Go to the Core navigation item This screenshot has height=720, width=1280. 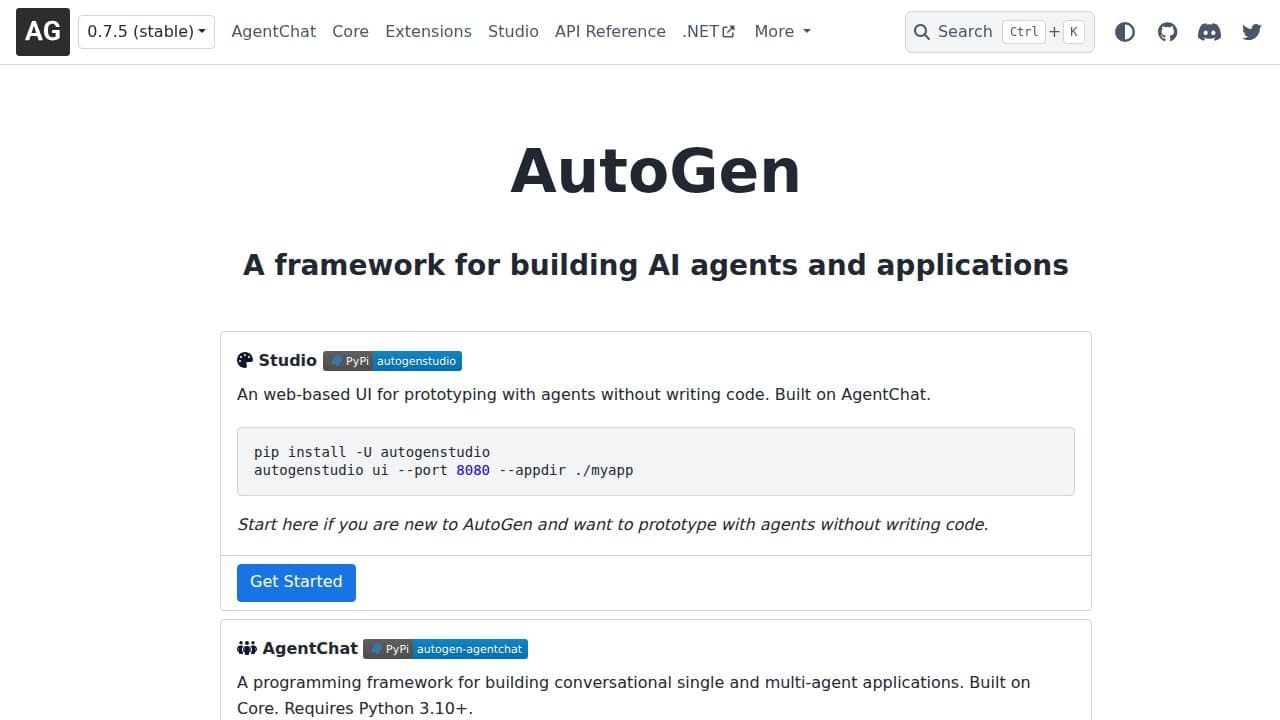click(350, 31)
